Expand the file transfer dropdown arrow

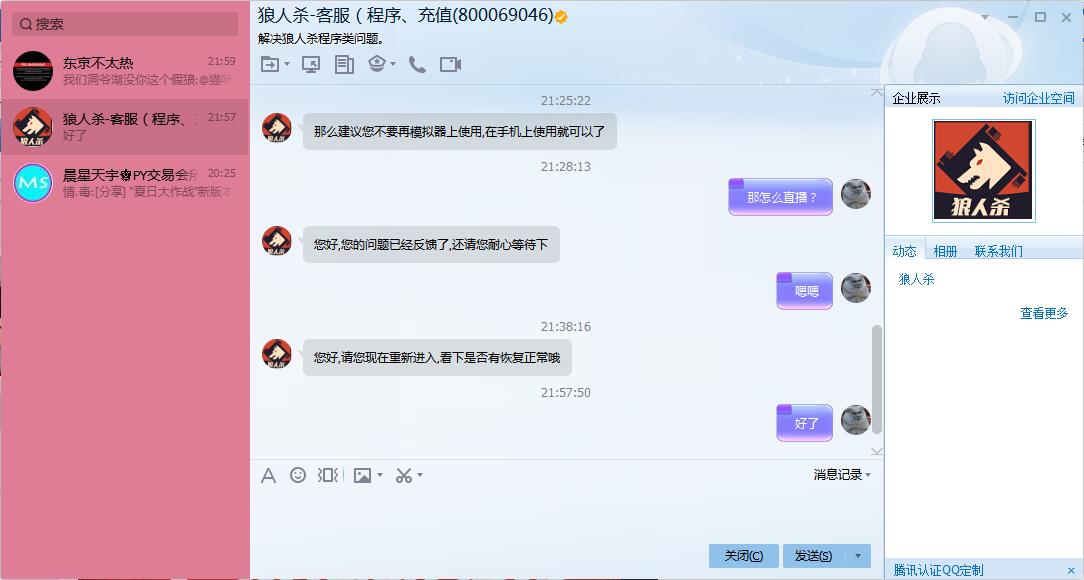[287, 64]
